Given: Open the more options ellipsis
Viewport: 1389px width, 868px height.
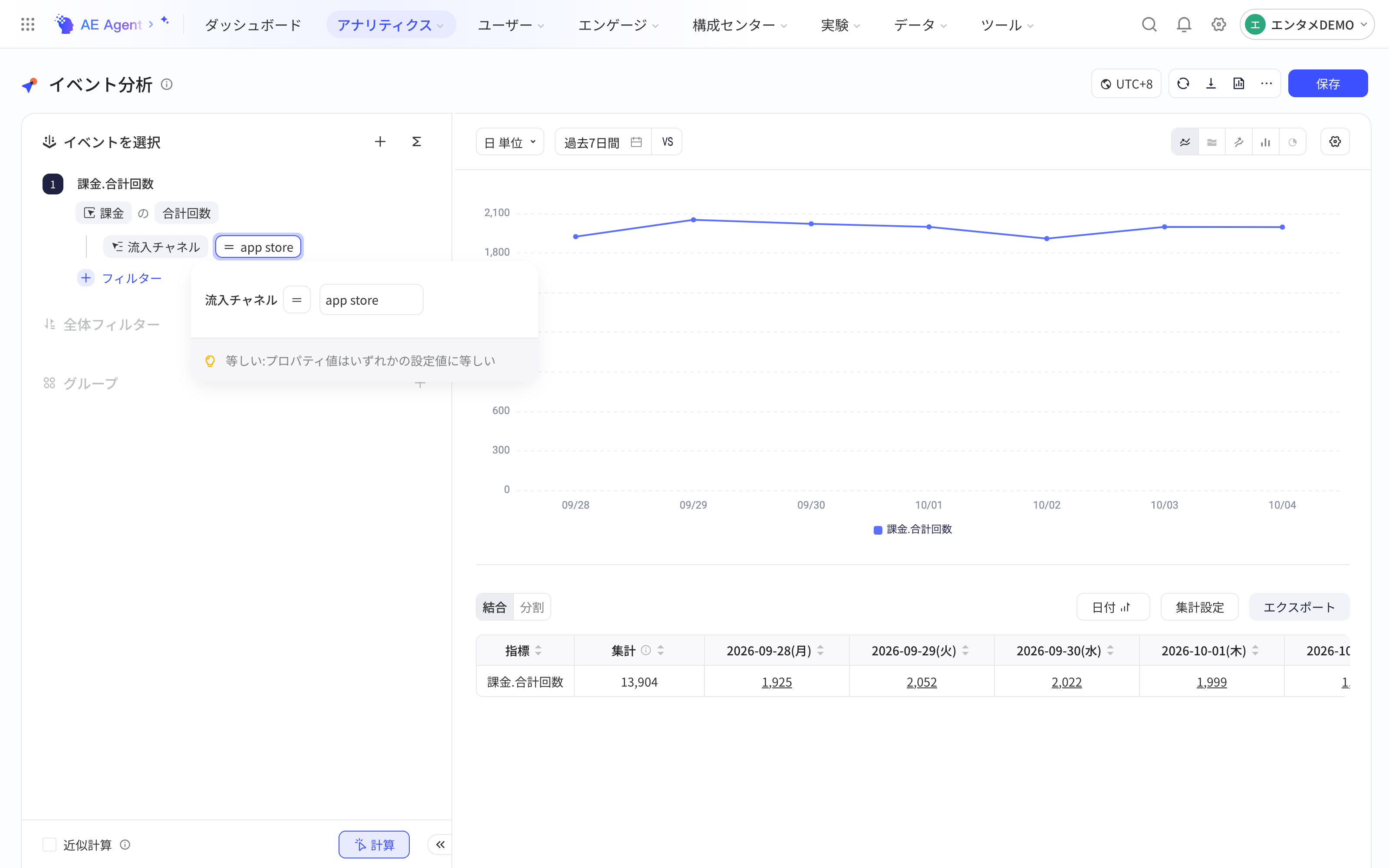Looking at the screenshot, I should tap(1266, 84).
